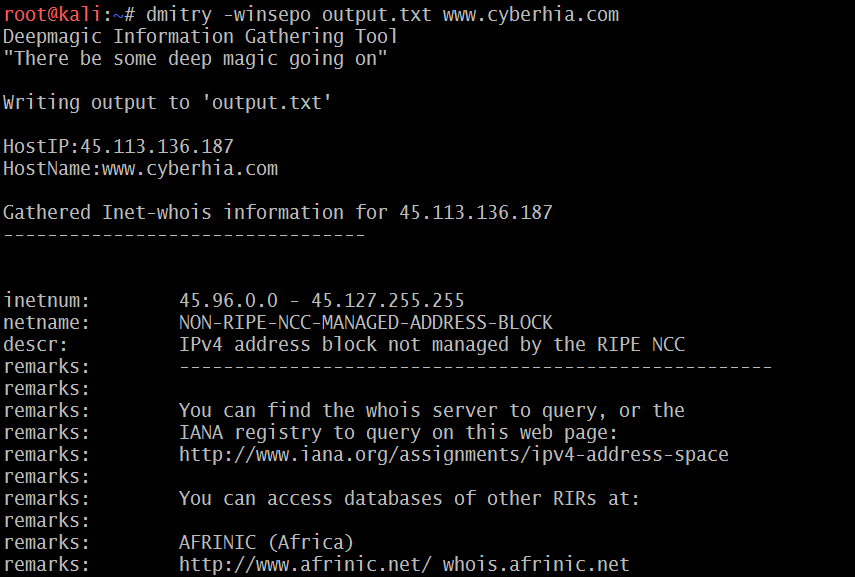Image resolution: width=855 pixels, height=577 pixels.
Task: Click the IP address on the HostIP line
Action: click(157, 147)
